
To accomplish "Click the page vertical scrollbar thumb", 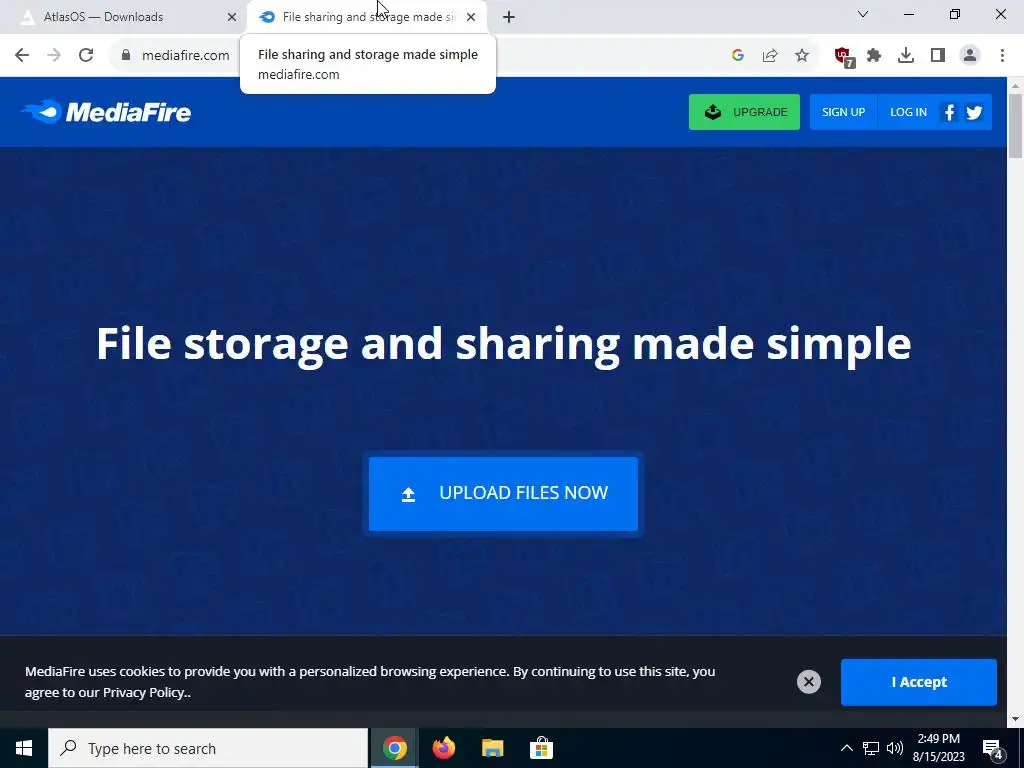I will click(1015, 125).
